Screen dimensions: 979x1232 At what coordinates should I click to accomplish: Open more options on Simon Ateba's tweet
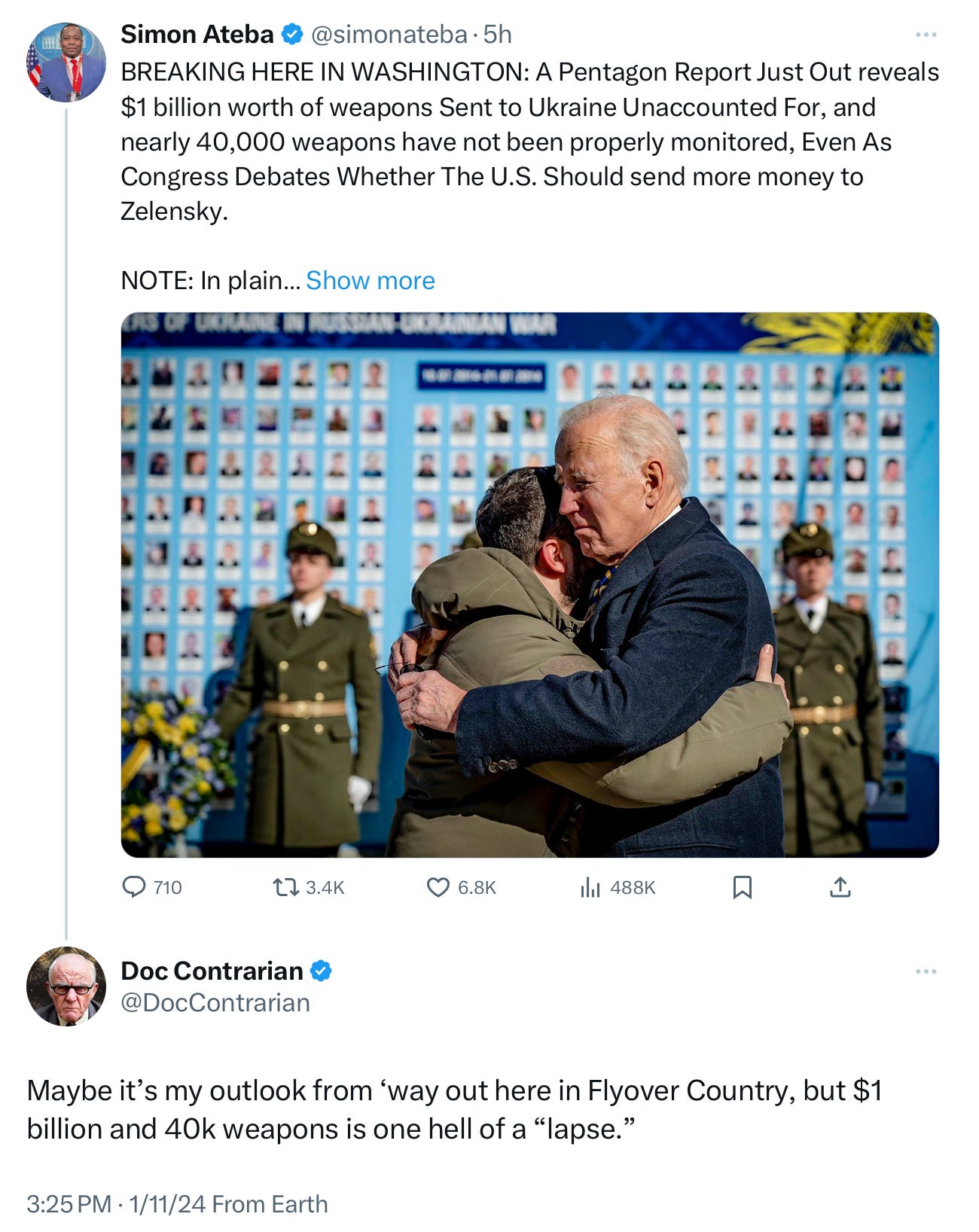tap(926, 35)
